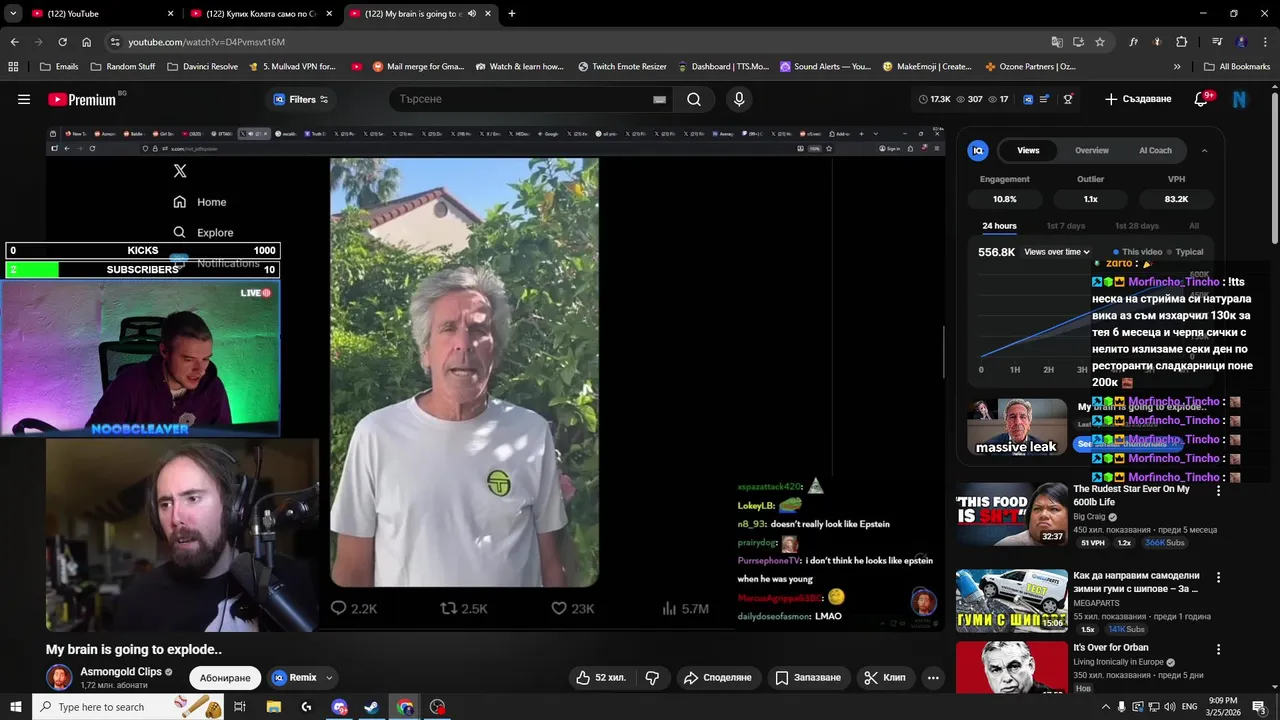Toggle This video series in chart
The height and width of the screenshot is (720, 1280).
coord(1138,252)
